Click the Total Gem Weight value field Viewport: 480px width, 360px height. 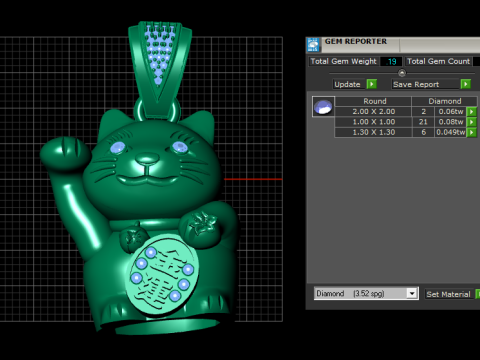click(x=391, y=61)
